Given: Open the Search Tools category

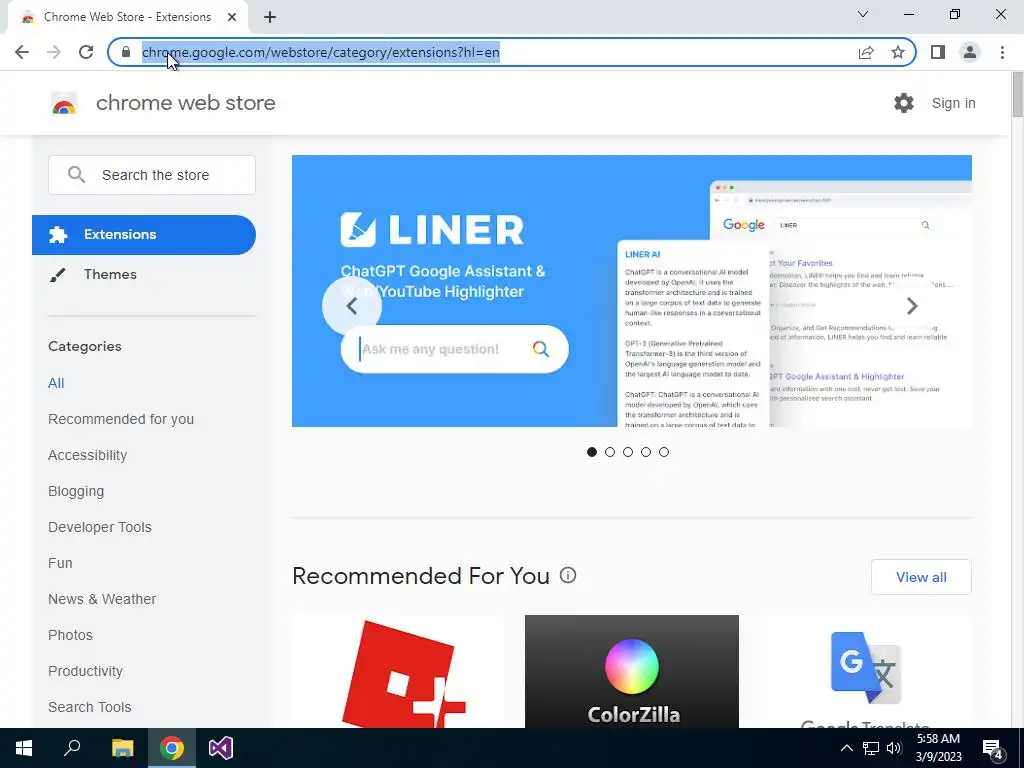Looking at the screenshot, I should tap(89, 707).
